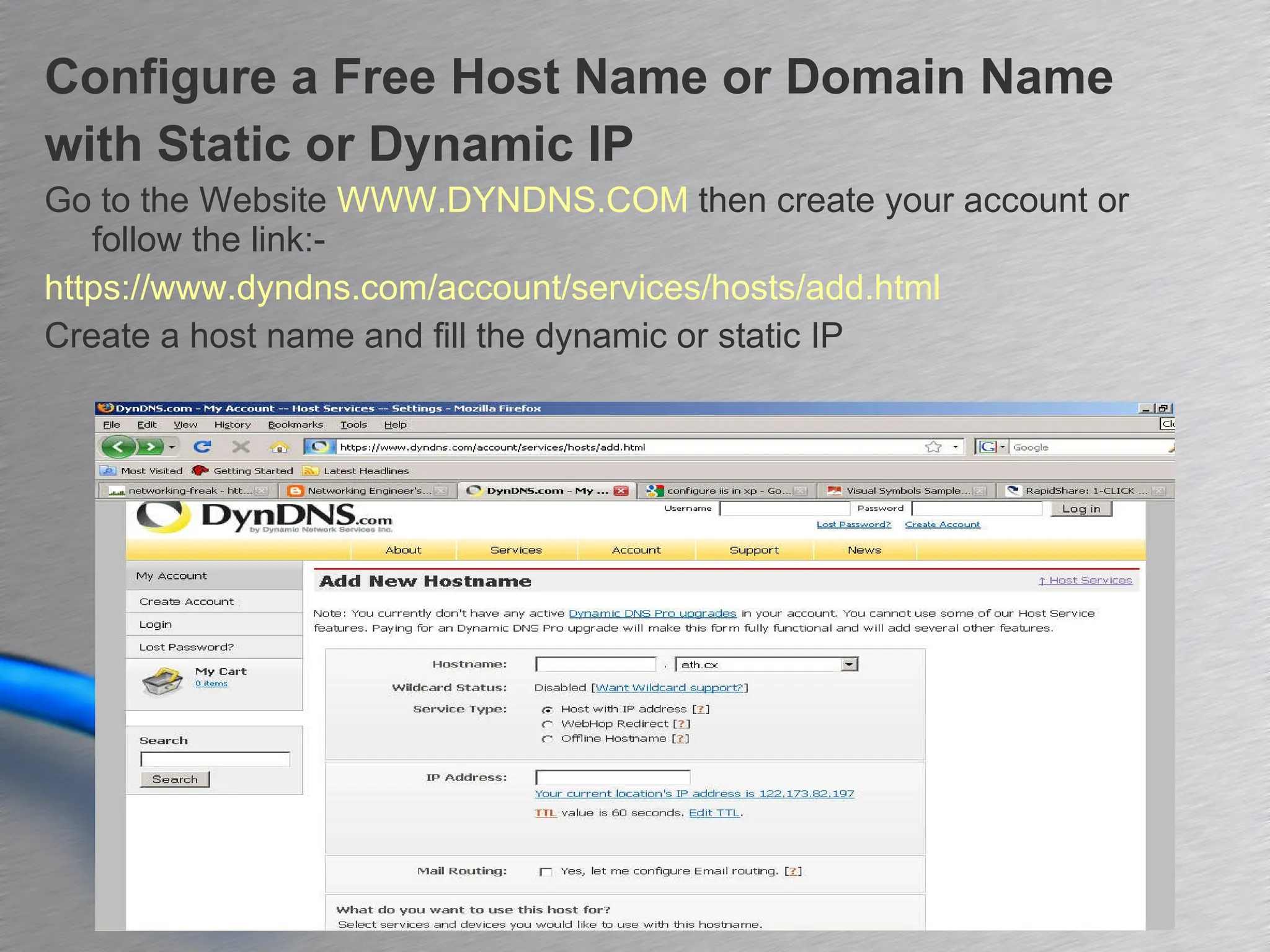Open the 0 items cart link
1270x952 pixels.
pyautogui.click(x=211, y=684)
